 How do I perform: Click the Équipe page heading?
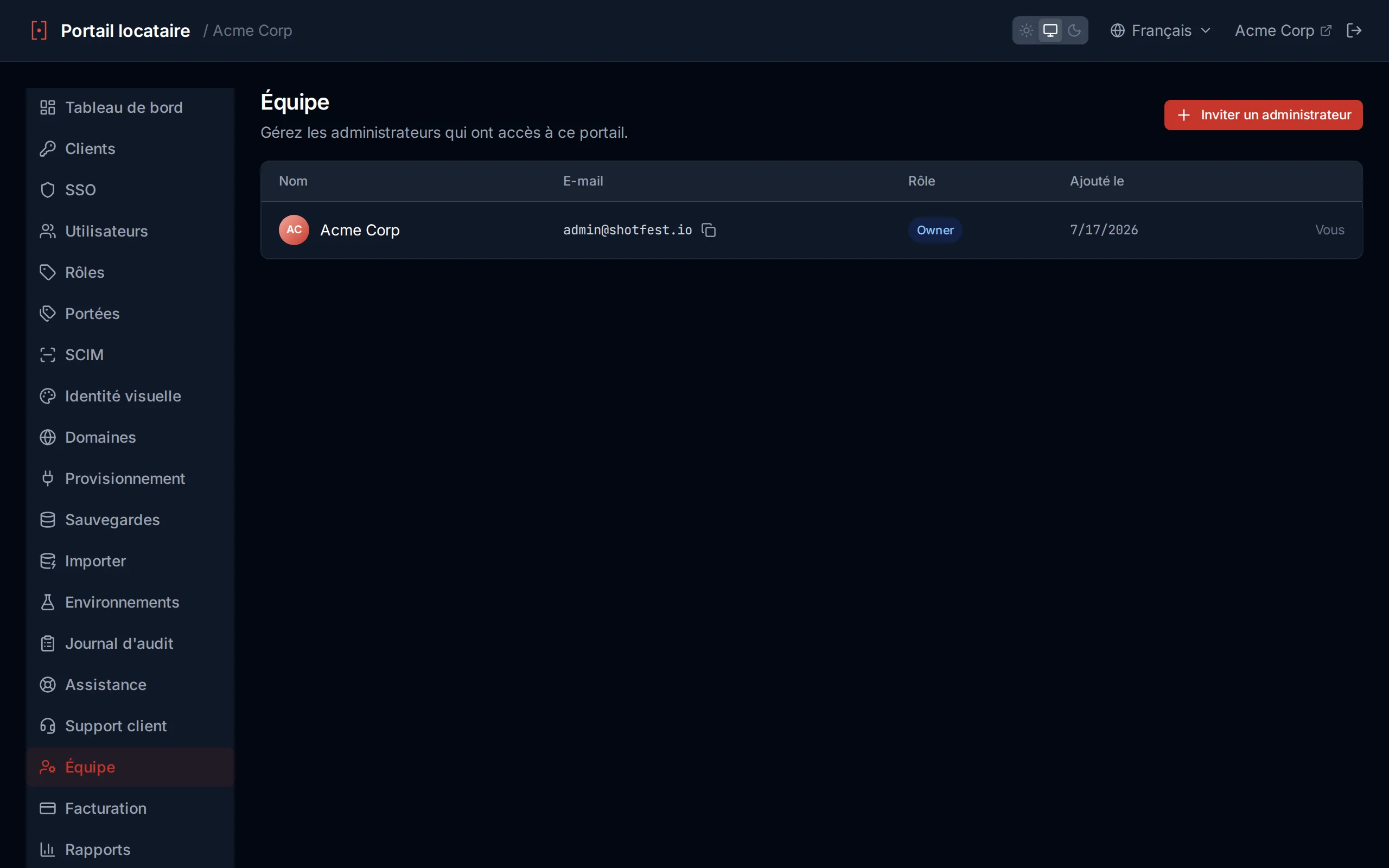click(295, 102)
